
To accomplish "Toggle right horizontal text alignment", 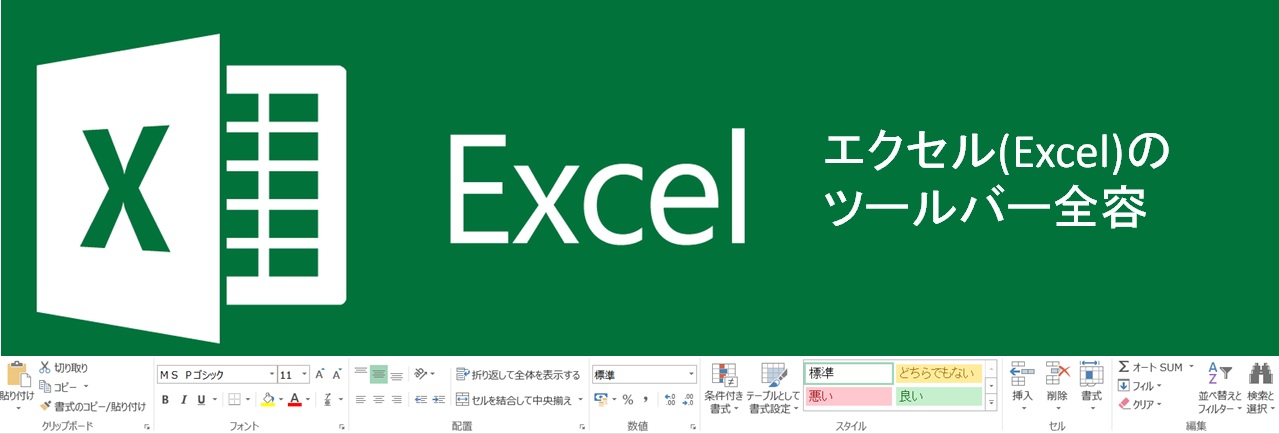I will tap(396, 399).
